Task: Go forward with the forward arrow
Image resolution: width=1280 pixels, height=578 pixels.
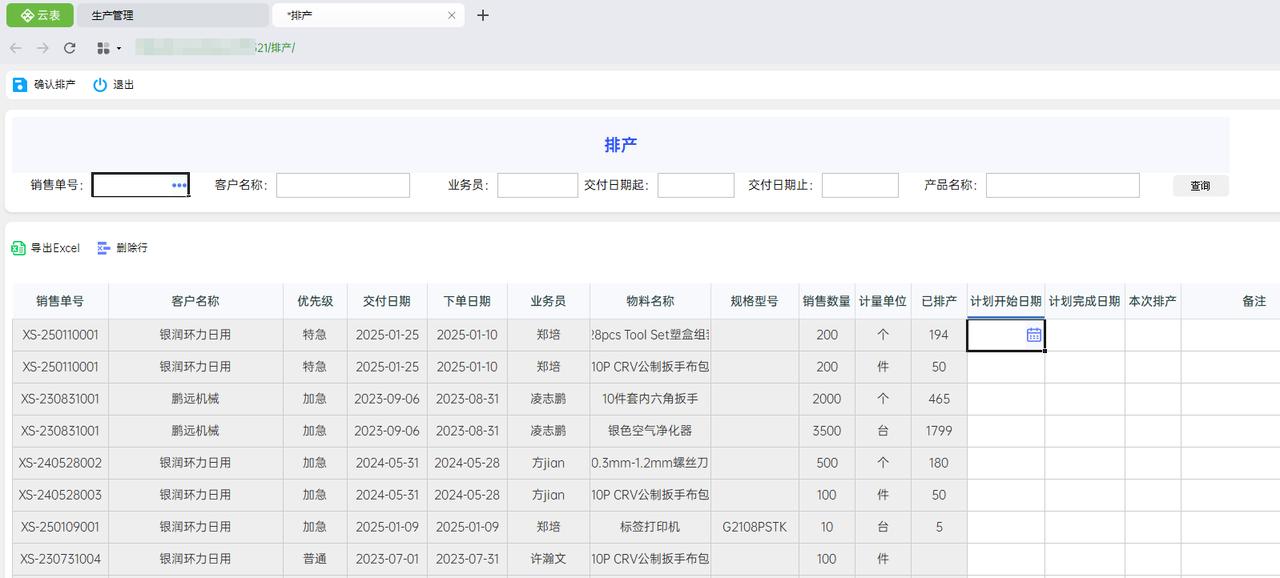Action: (x=42, y=48)
